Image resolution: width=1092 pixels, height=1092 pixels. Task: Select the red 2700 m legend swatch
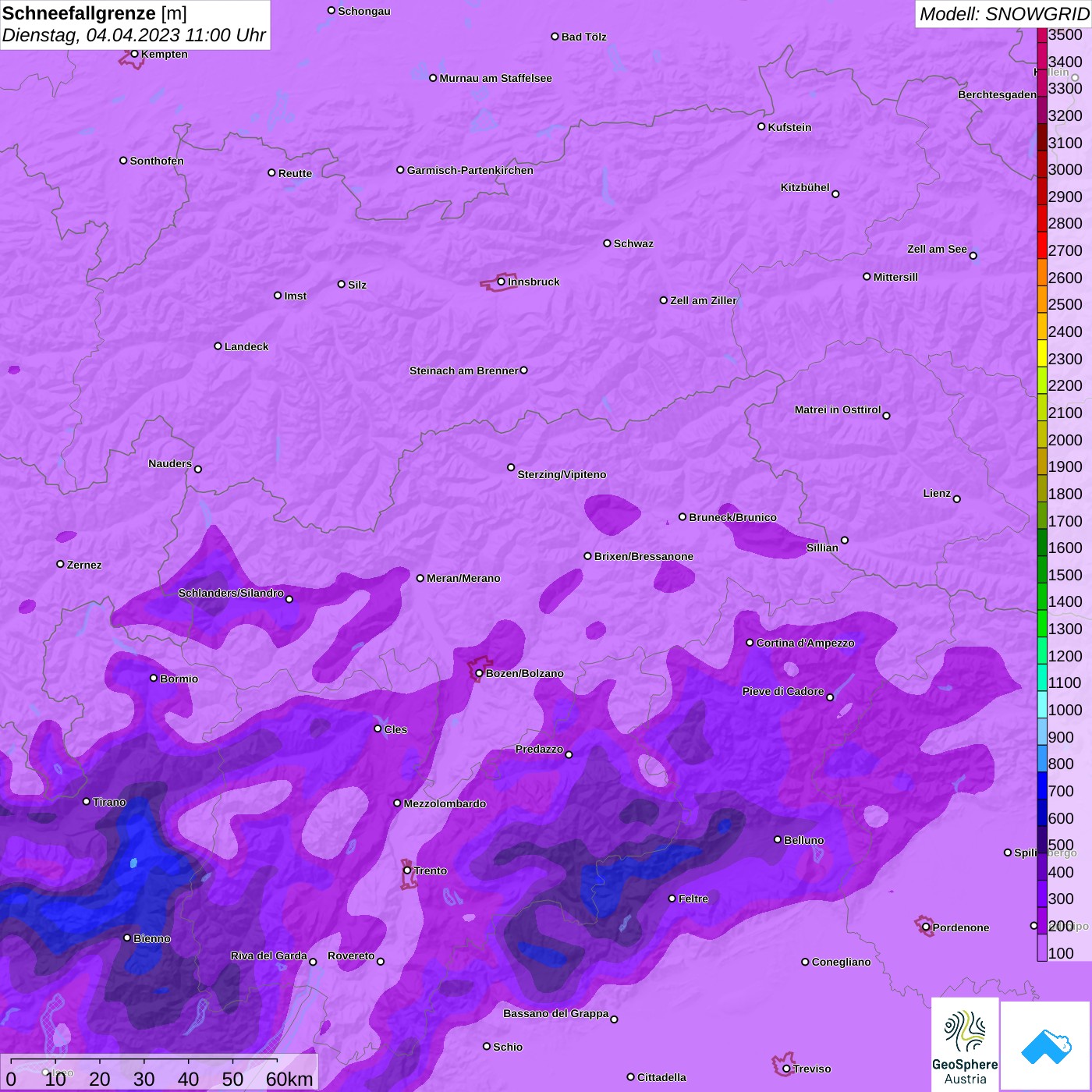pyautogui.click(x=1042, y=245)
